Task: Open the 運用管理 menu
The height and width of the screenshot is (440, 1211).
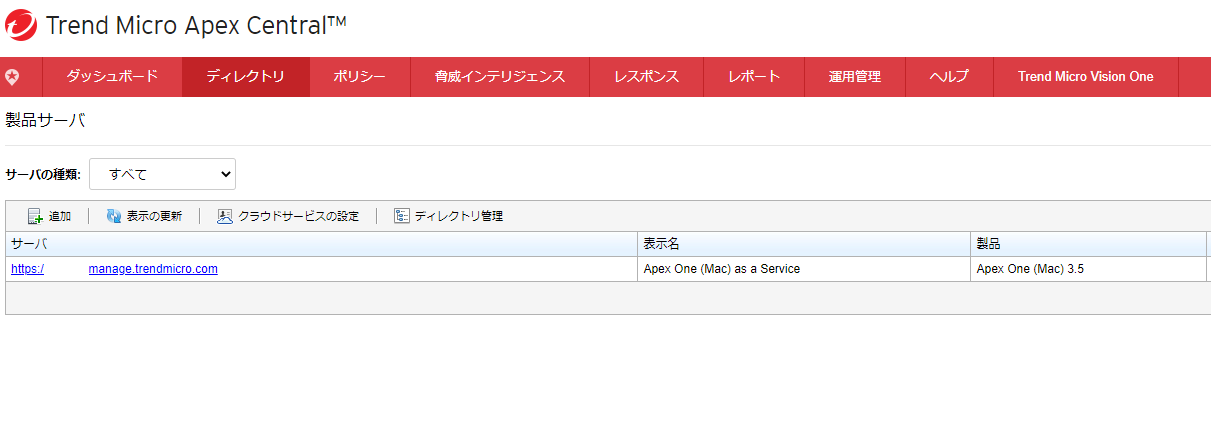Action: 855,77
